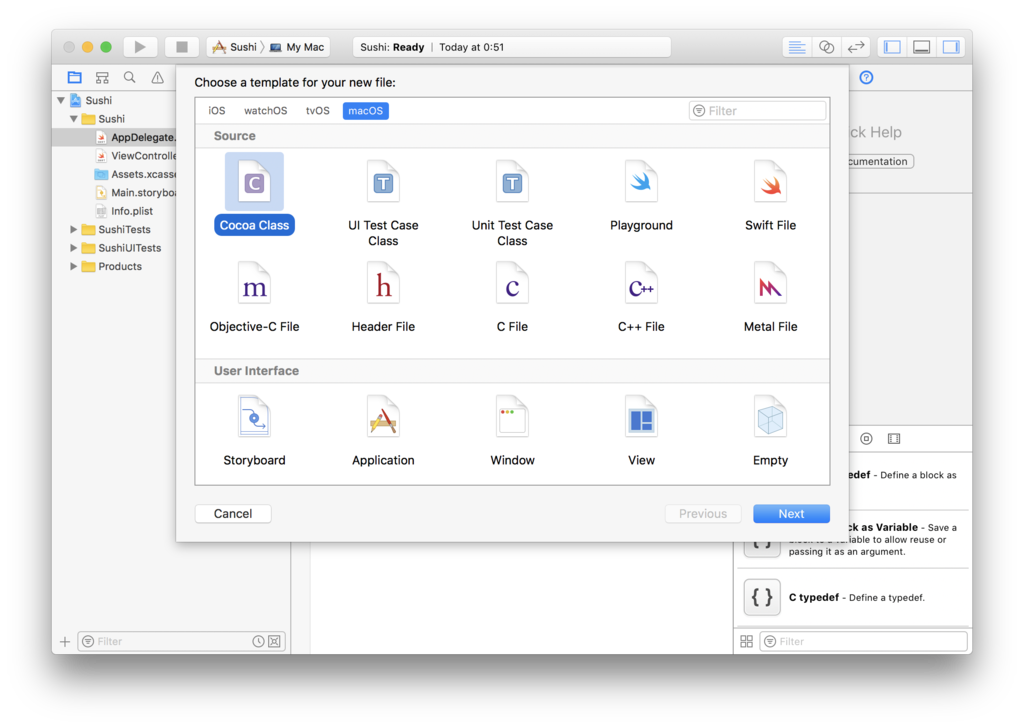This screenshot has width=1024, height=728.
Task: Stop the running scheme
Action: point(182,46)
